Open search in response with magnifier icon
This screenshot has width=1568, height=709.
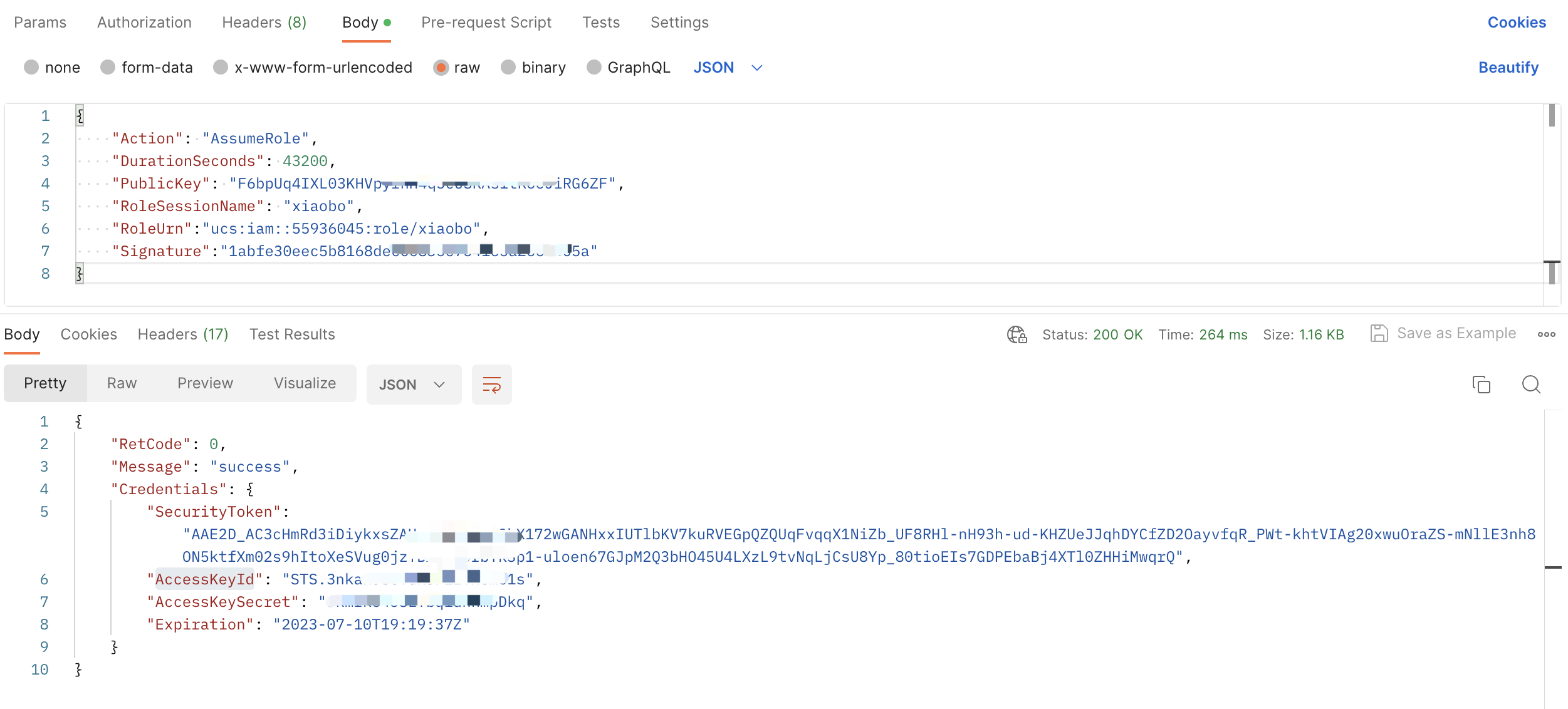pyautogui.click(x=1531, y=385)
